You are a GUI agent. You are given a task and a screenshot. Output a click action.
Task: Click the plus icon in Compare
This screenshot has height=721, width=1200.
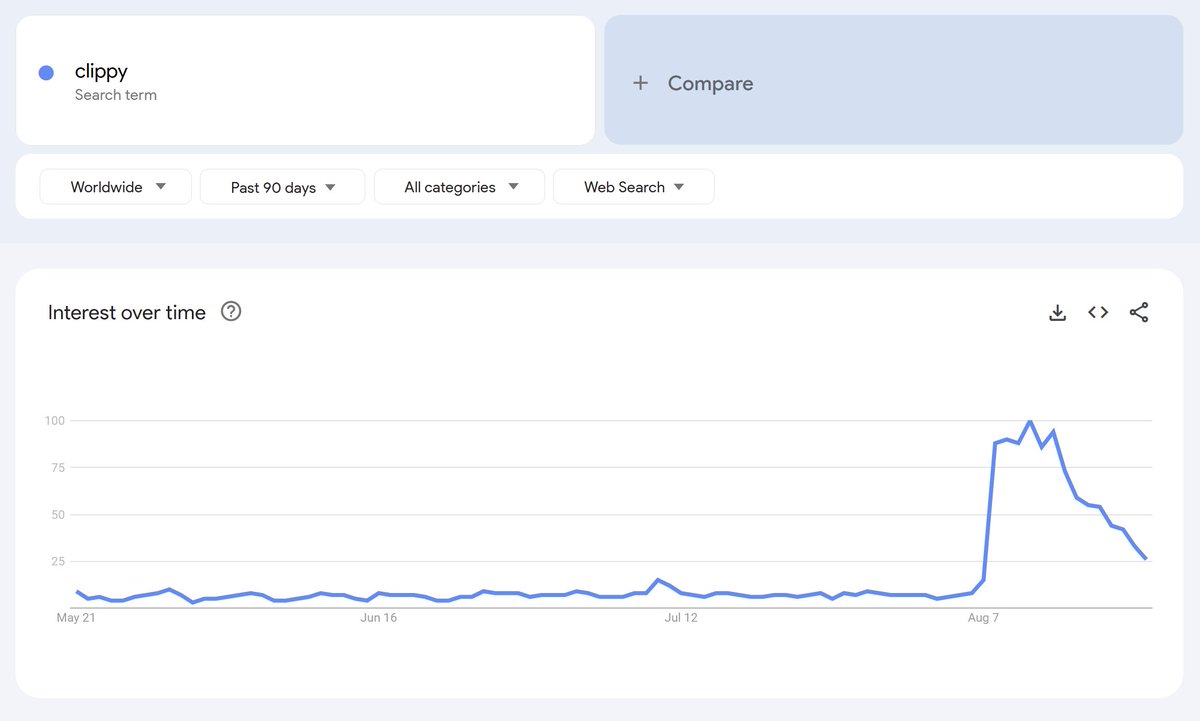[641, 83]
